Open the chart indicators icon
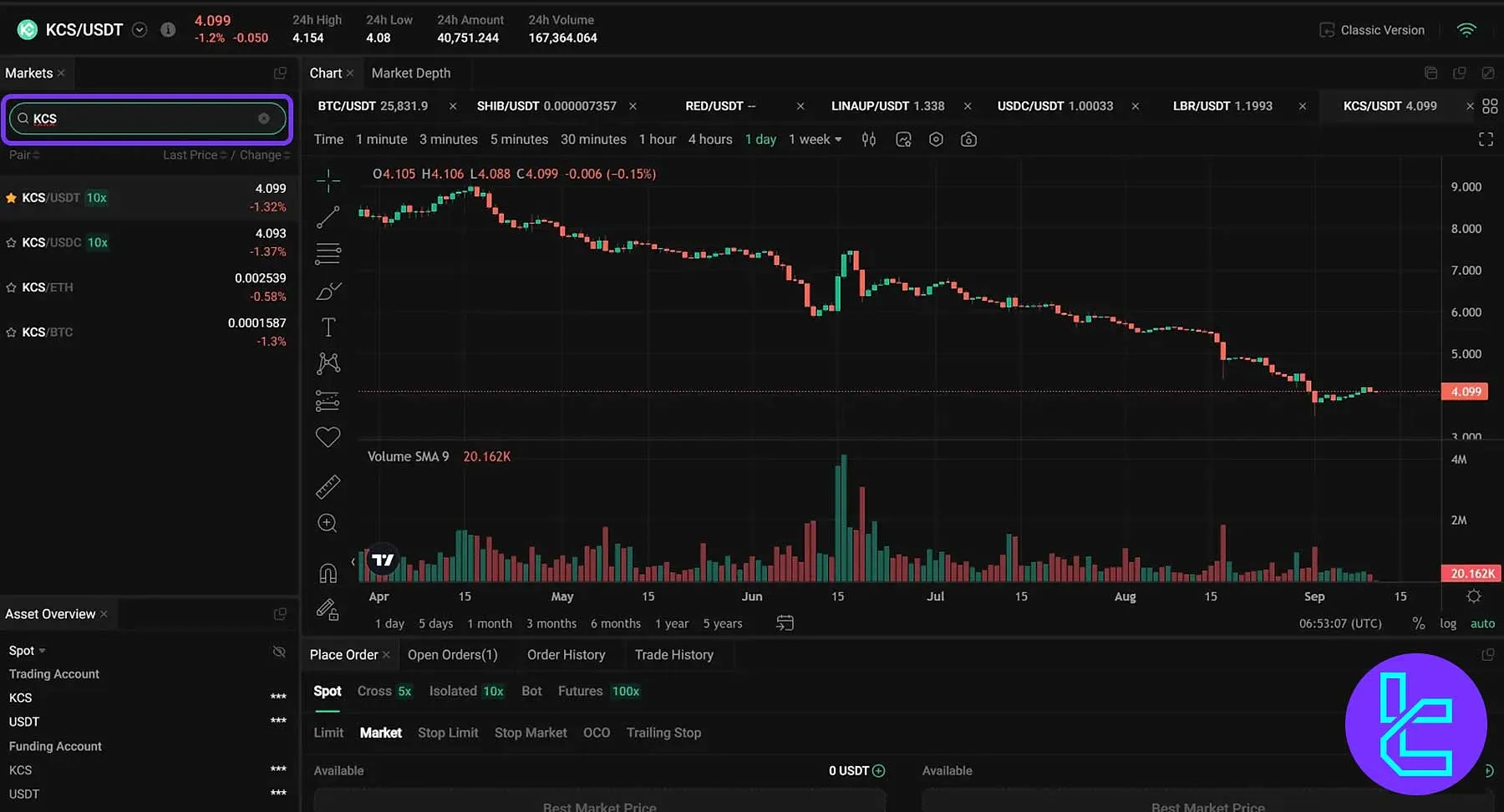 tap(903, 140)
